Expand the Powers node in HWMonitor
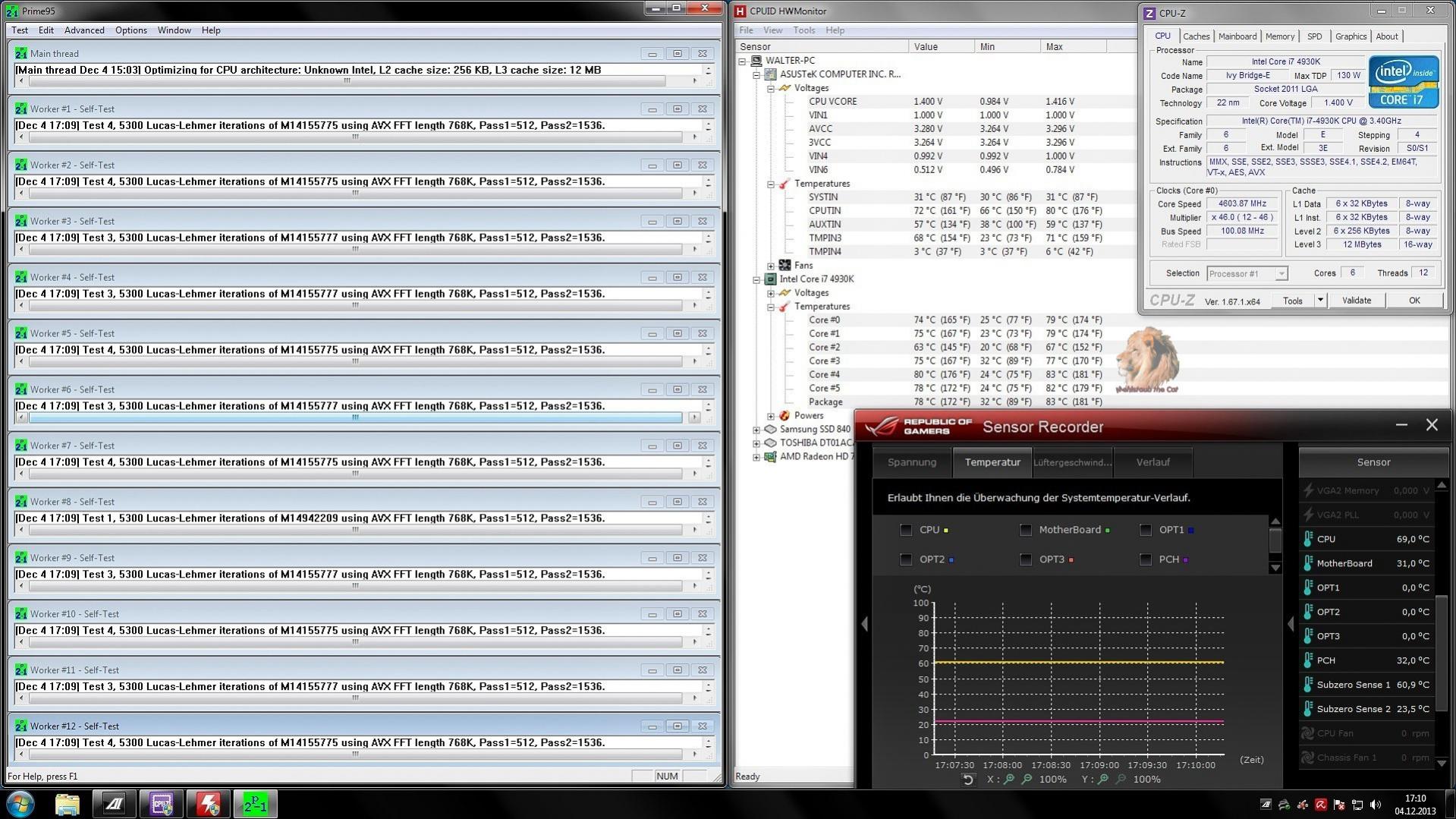The width and height of the screenshot is (1456, 819). [771, 416]
